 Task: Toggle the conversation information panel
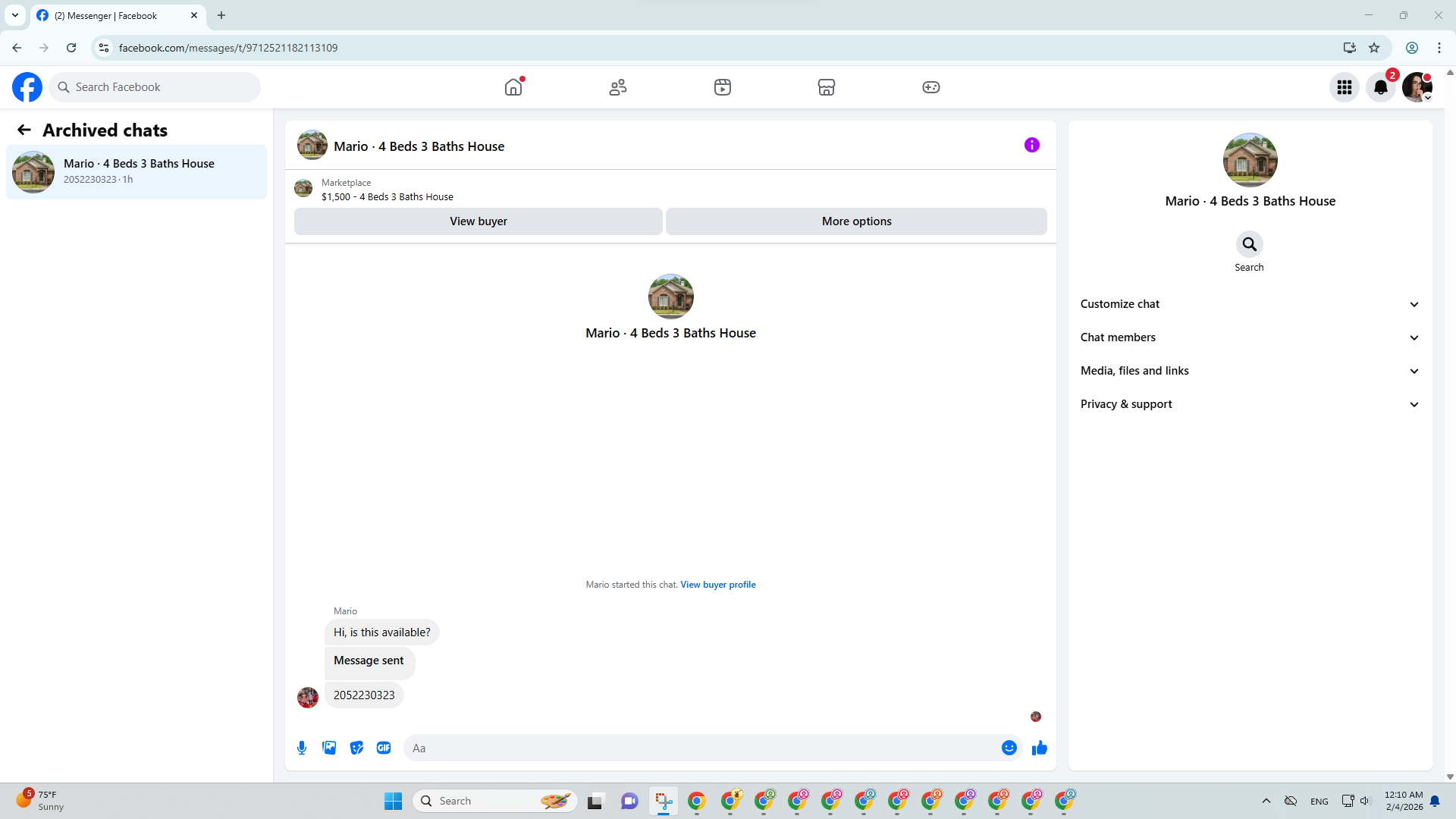[x=1031, y=145]
